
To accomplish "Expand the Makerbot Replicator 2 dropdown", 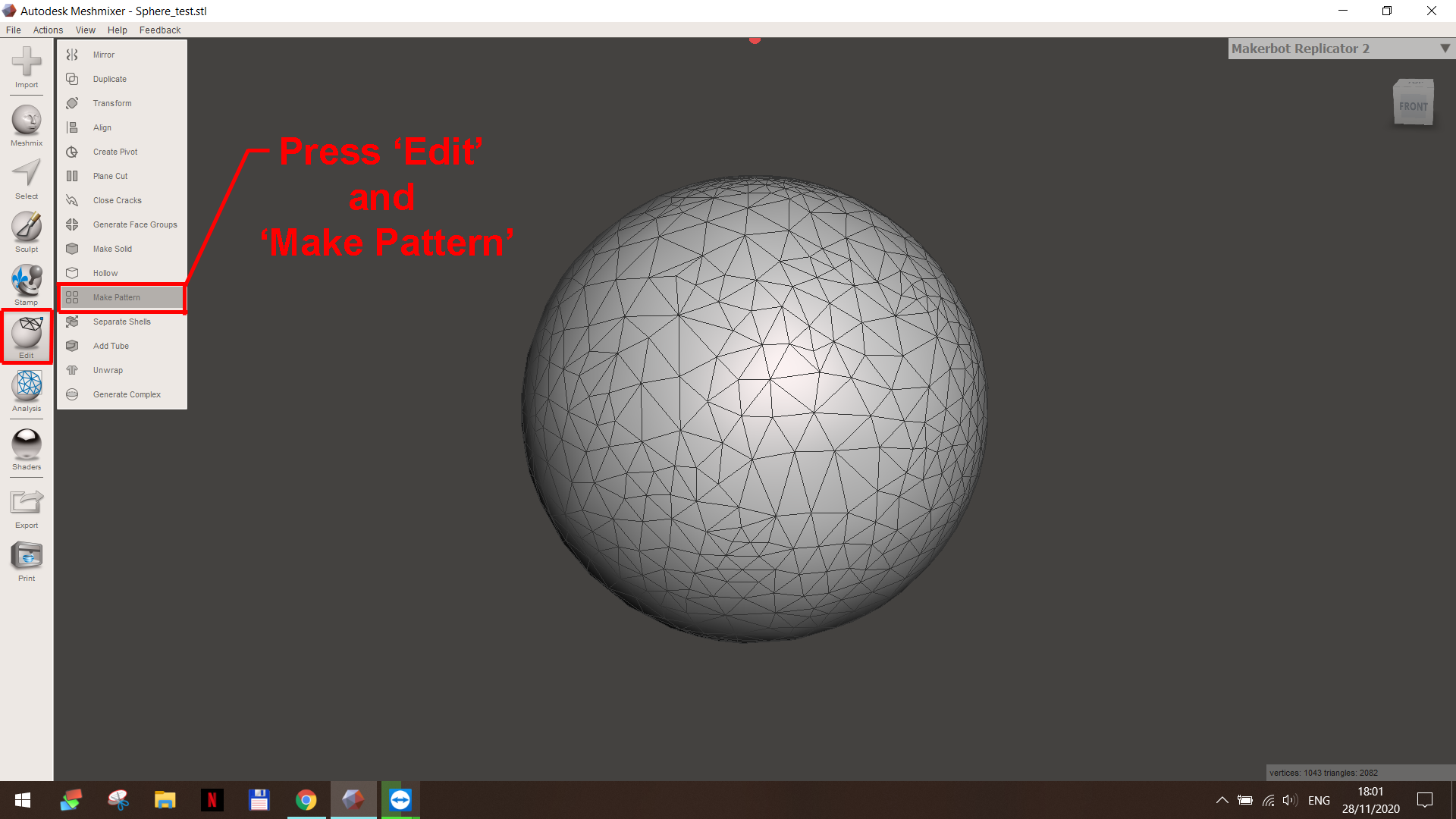I will point(1445,49).
